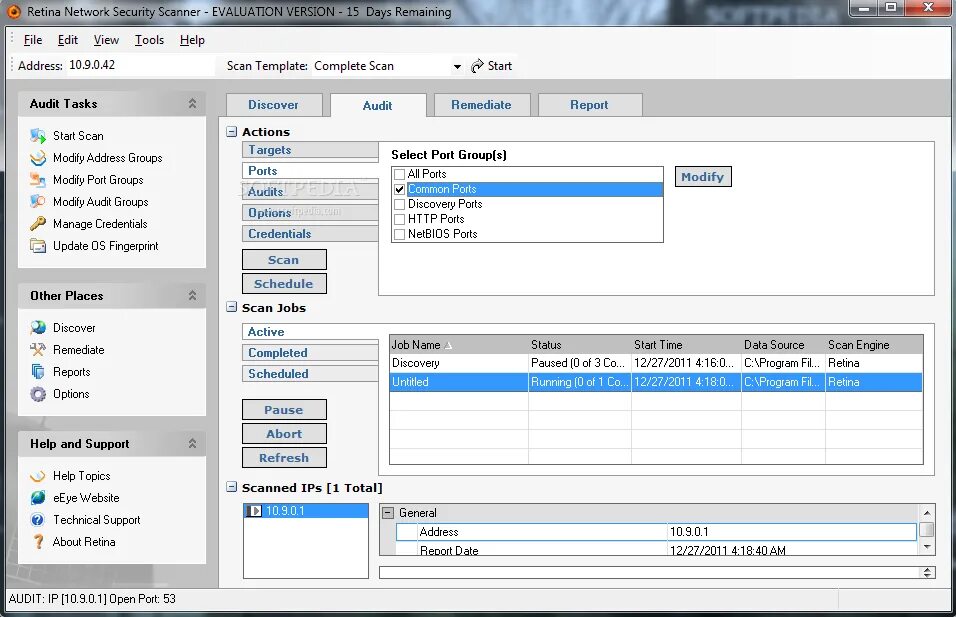Switch to the Discover tab
Image resolution: width=956 pixels, height=617 pixels.
[274, 105]
